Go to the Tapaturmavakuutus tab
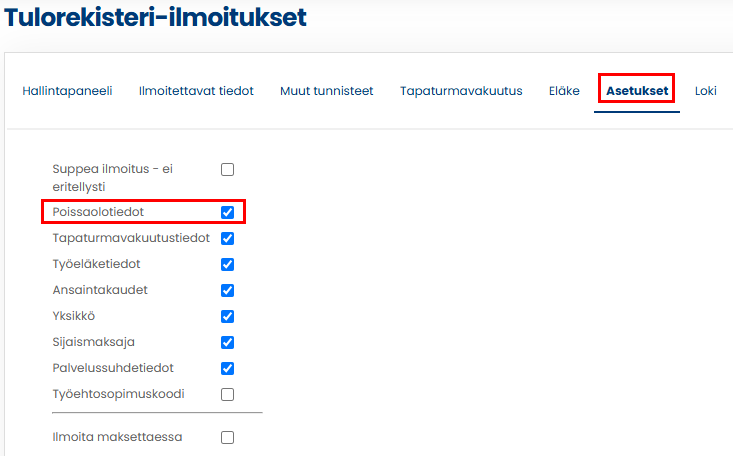 click(461, 91)
